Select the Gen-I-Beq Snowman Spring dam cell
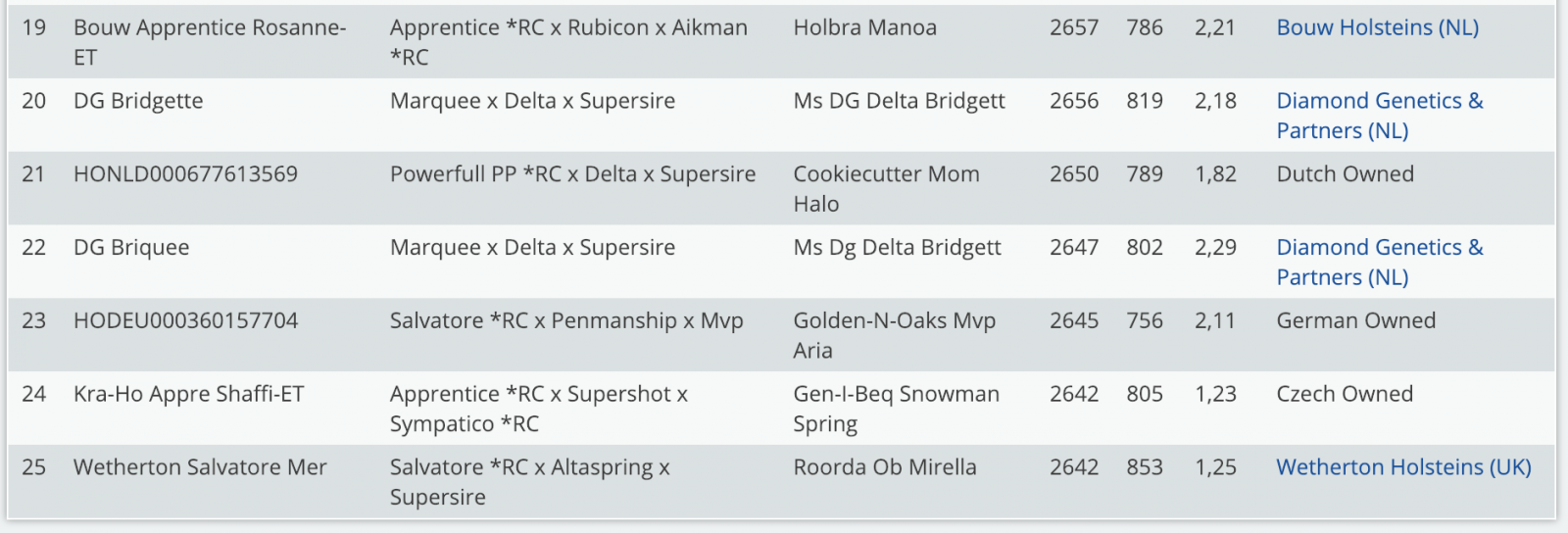Screen dimensions: 1568x533 (896, 409)
